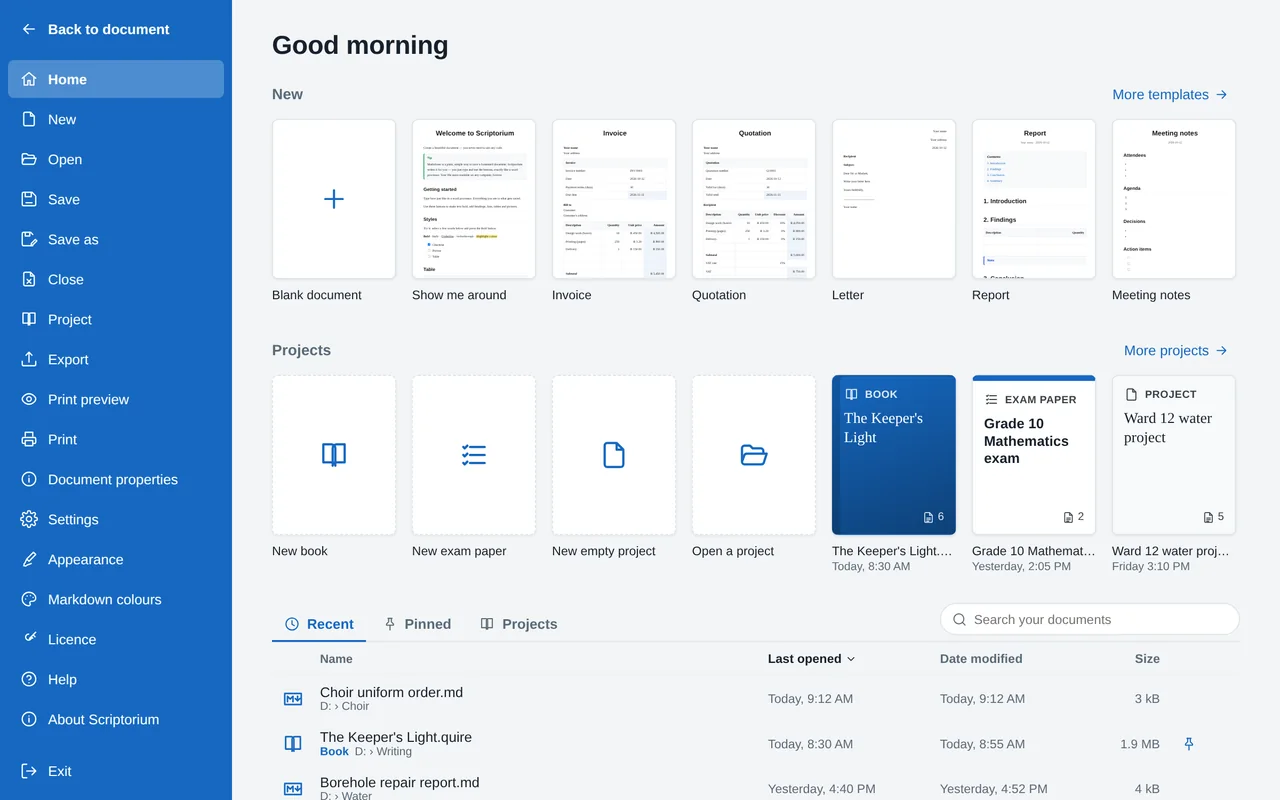The image size is (1280, 800).
Task: Open the Ward 12 water project card
Action: point(1174,455)
